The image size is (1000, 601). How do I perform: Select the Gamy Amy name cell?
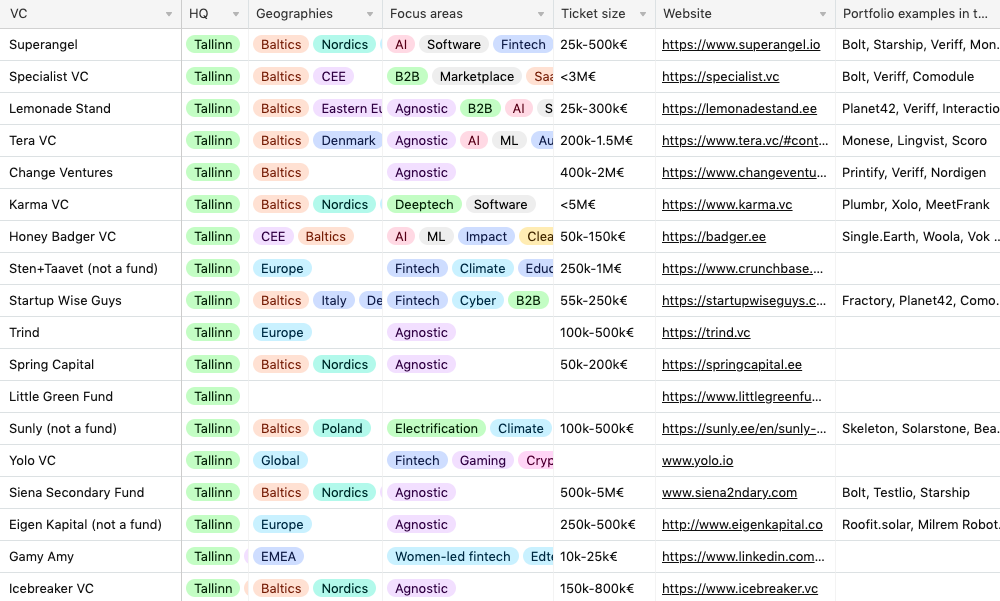[x=91, y=556]
